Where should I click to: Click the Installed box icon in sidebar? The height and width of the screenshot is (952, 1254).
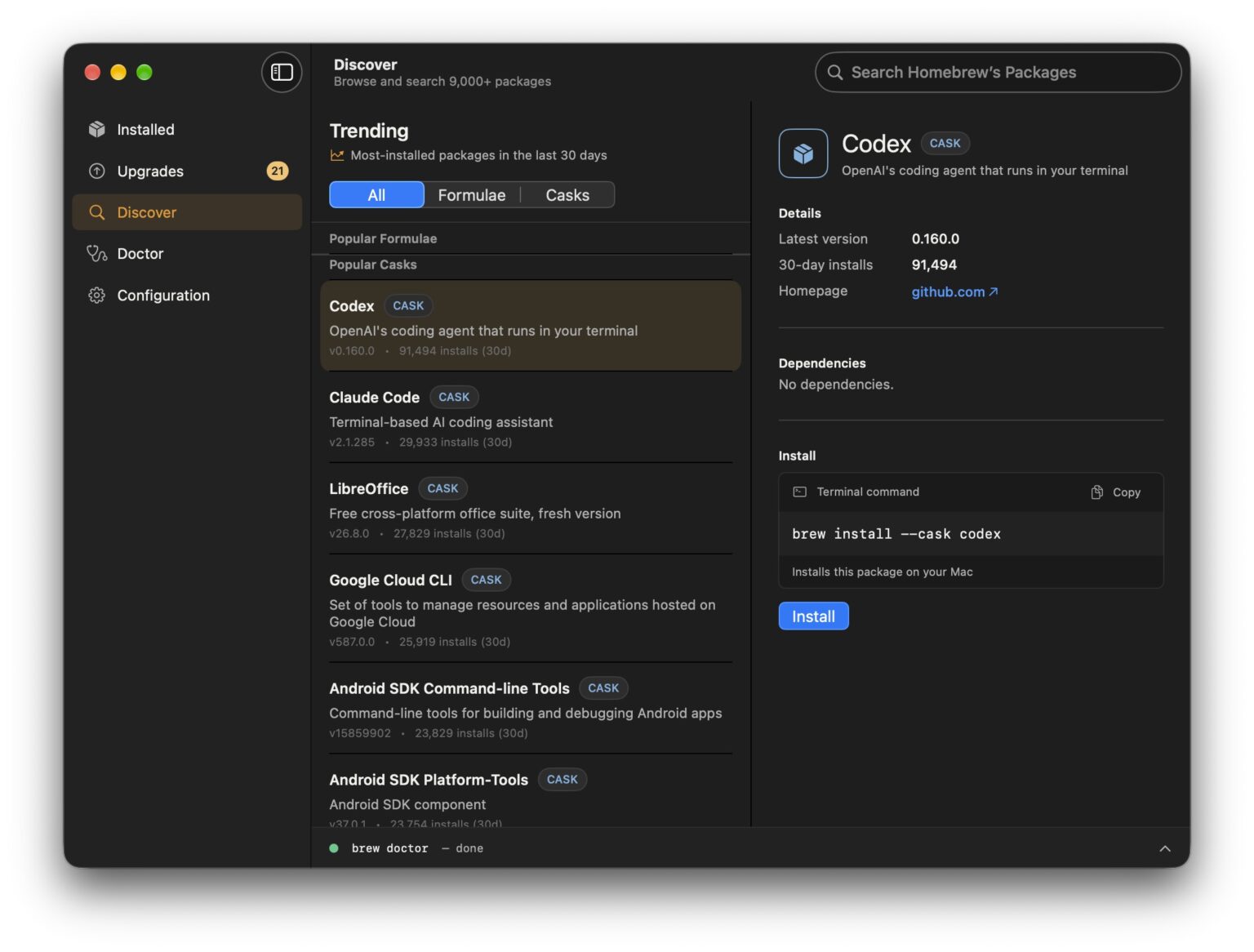97,129
